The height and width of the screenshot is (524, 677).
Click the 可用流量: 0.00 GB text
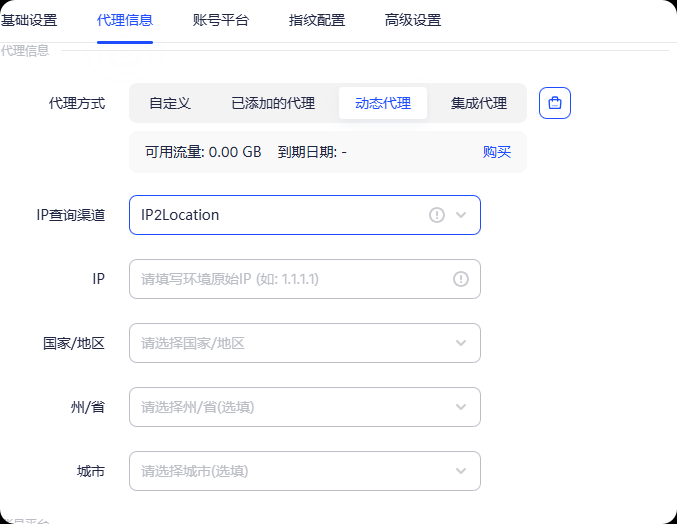pos(203,152)
